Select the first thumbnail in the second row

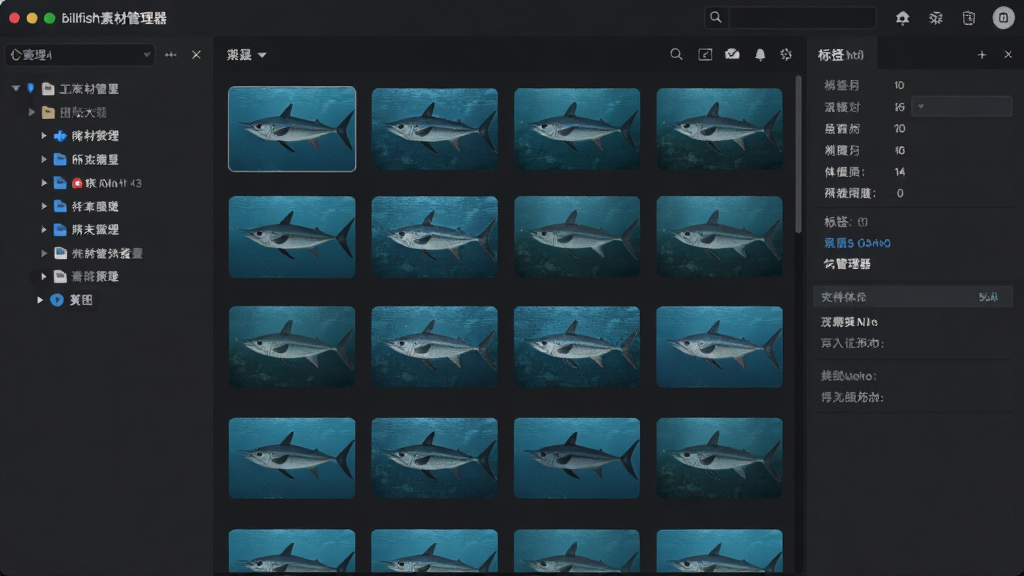pyautogui.click(x=292, y=237)
